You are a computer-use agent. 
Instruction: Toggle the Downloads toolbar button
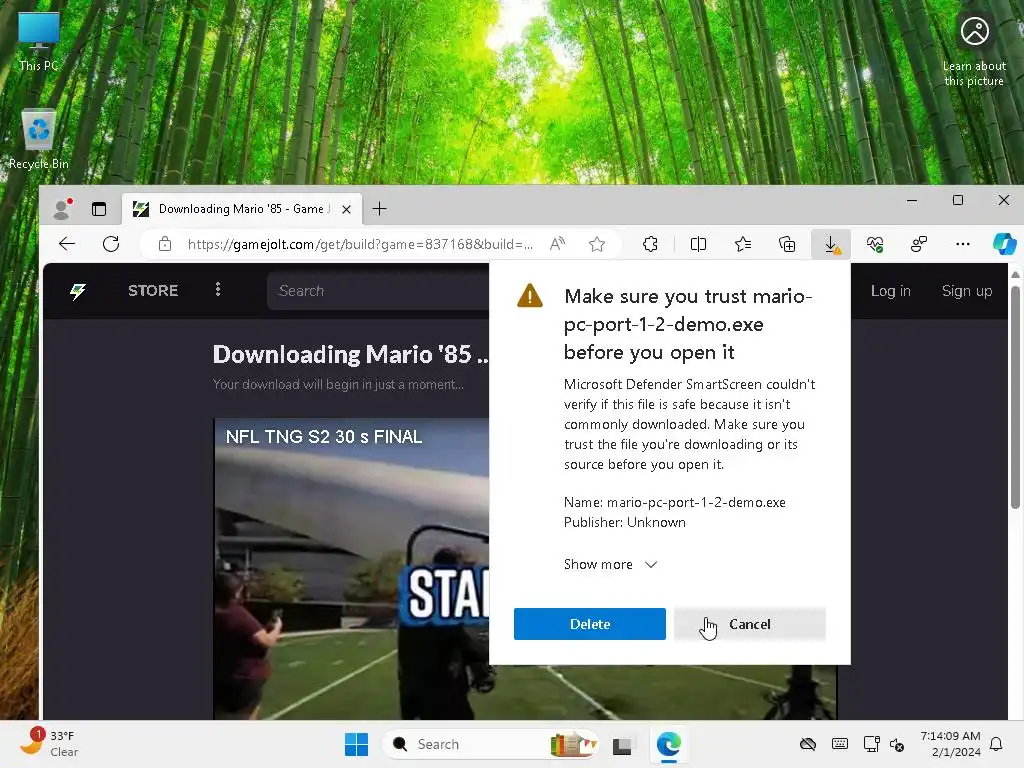point(831,244)
